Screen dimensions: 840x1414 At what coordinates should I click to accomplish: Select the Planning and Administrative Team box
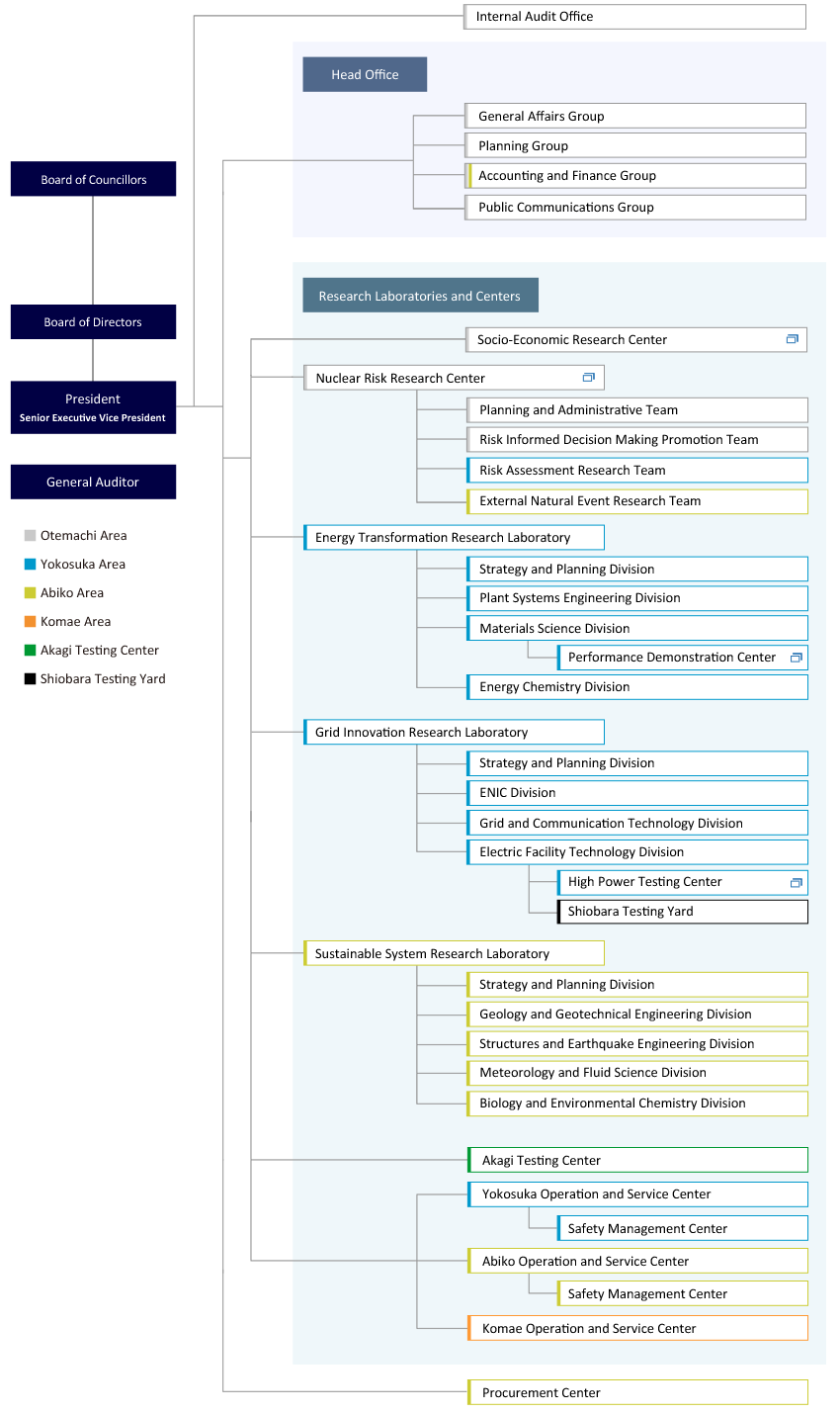pyautogui.click(x=637, y=409)
